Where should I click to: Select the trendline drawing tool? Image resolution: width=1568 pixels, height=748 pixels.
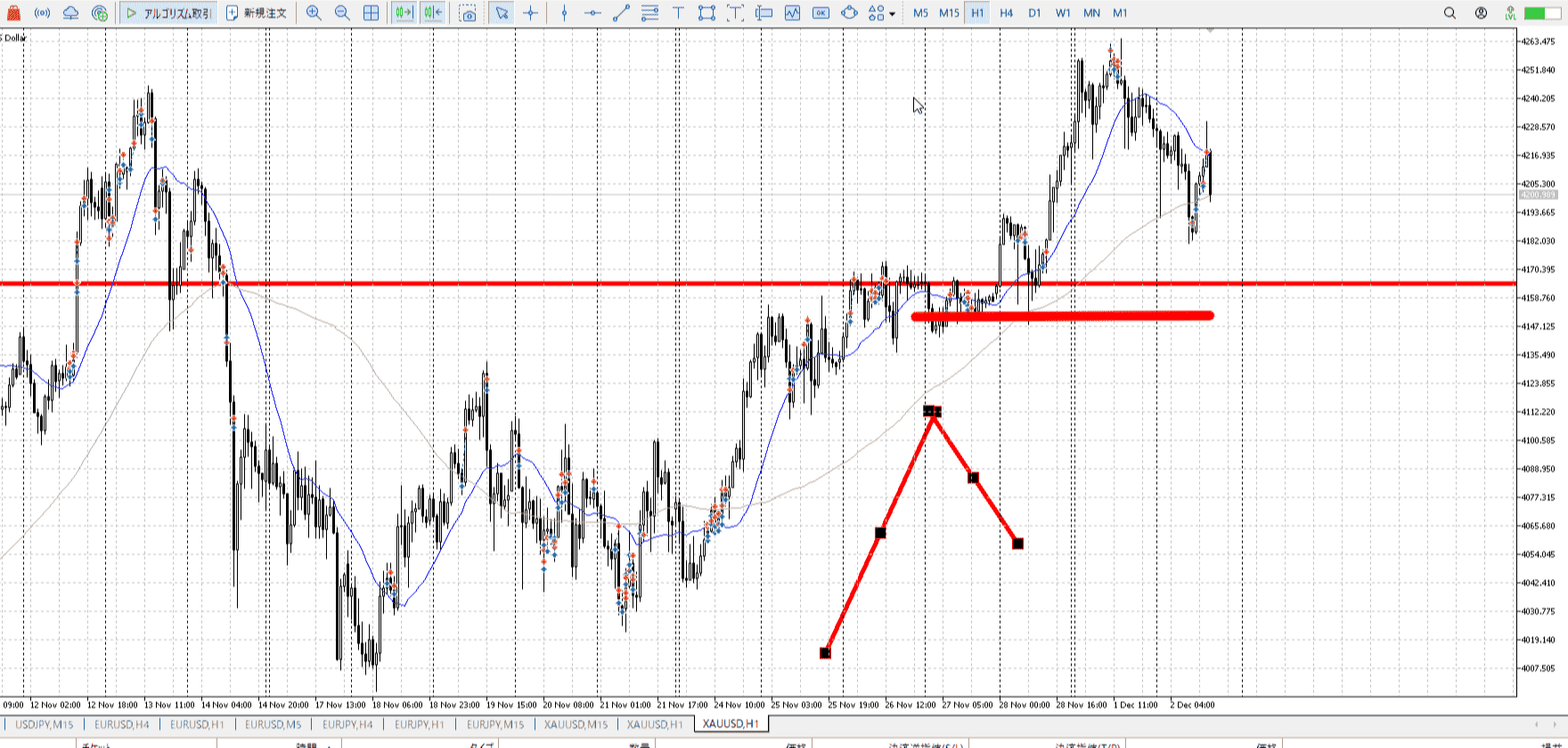[x=621, y=13]
